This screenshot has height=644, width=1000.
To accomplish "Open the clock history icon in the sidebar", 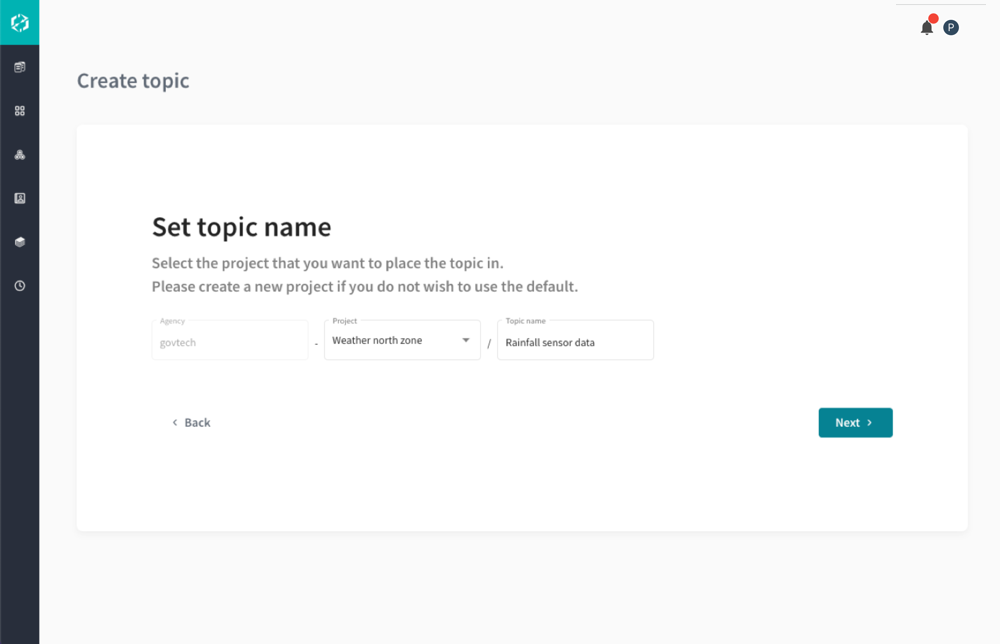I will (x=19, y=286).
